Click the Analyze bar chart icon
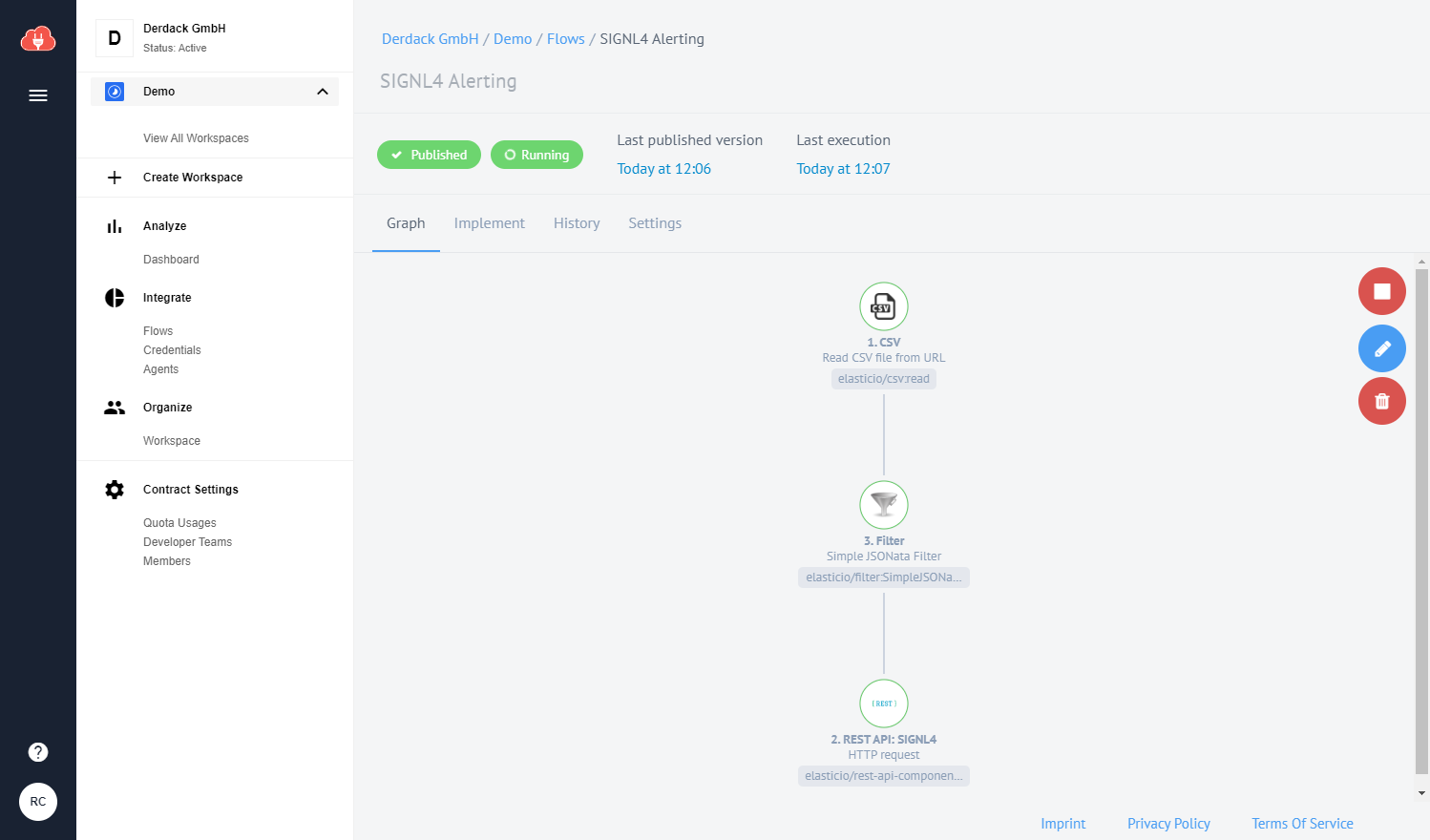Image resolution: width=1430 pixels, height=840 pixels. coord(115,226)
